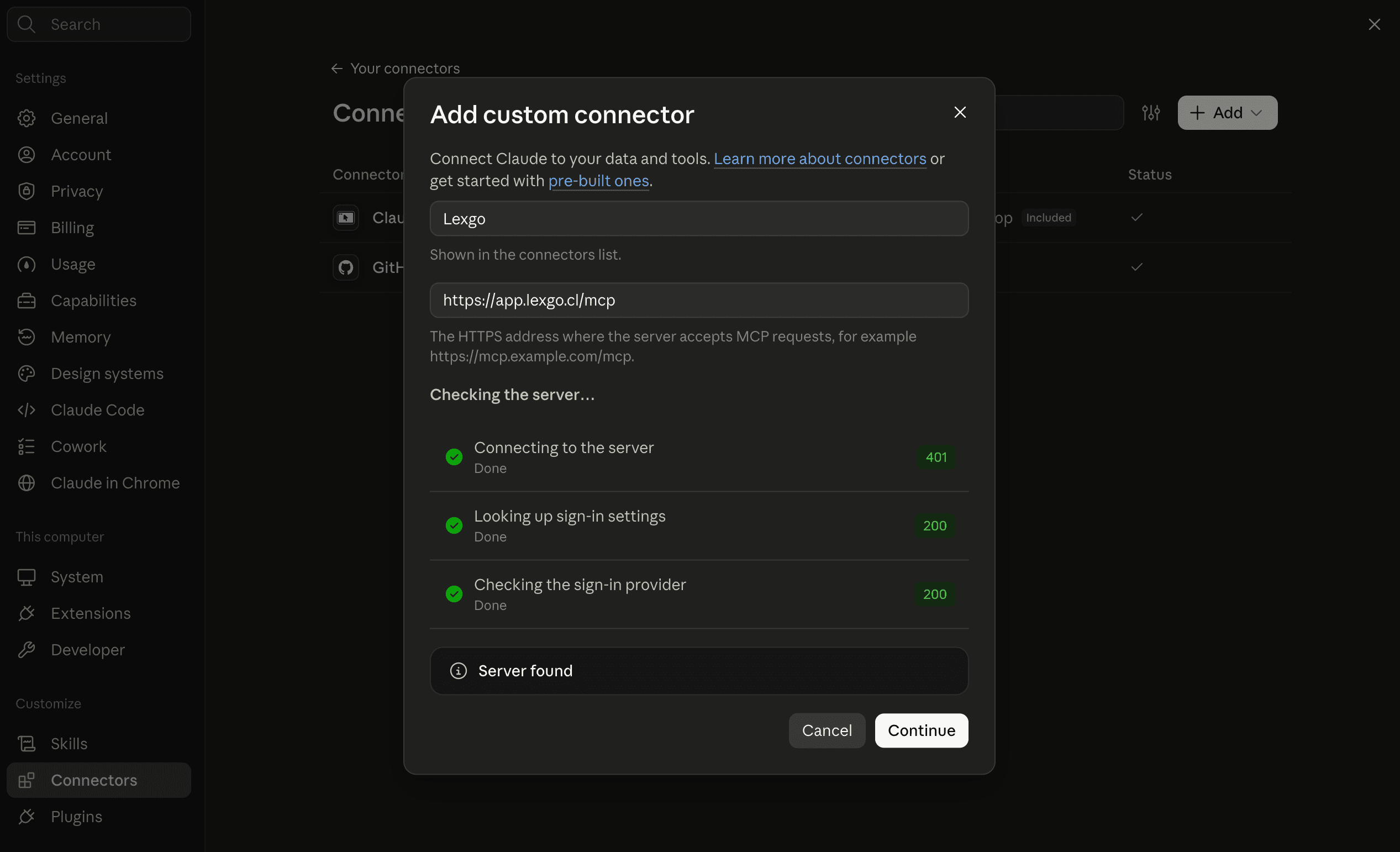Click the Capabilities briefcase icon
Viewport: 1400px width, 852px height.
click(26, 301)
